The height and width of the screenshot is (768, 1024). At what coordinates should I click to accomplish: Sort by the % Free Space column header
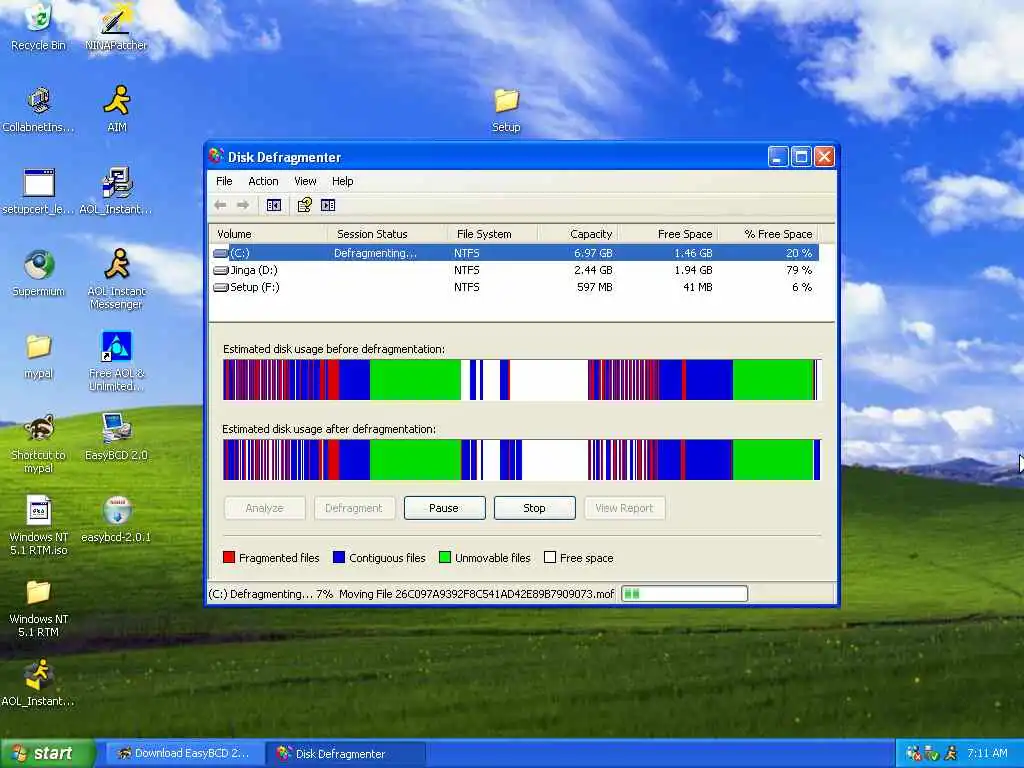click(x=768, y=234)
